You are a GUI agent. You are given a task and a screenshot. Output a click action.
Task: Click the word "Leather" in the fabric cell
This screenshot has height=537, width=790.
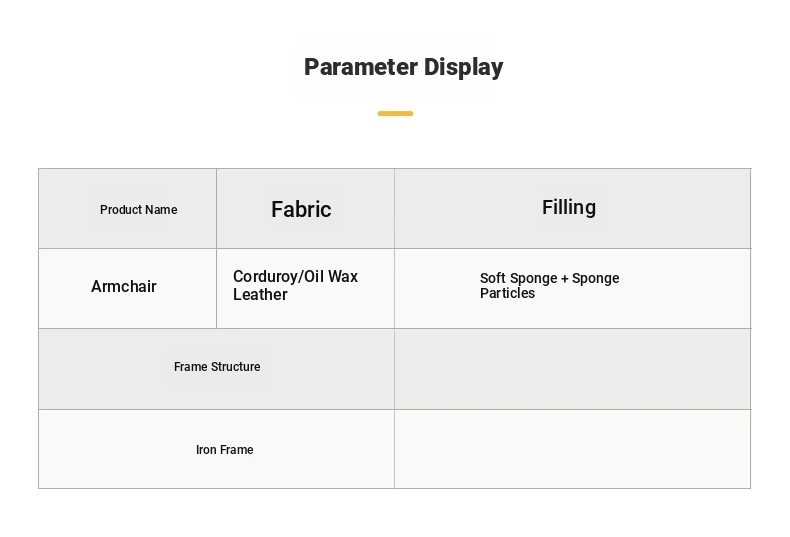(x=260, y=295)
